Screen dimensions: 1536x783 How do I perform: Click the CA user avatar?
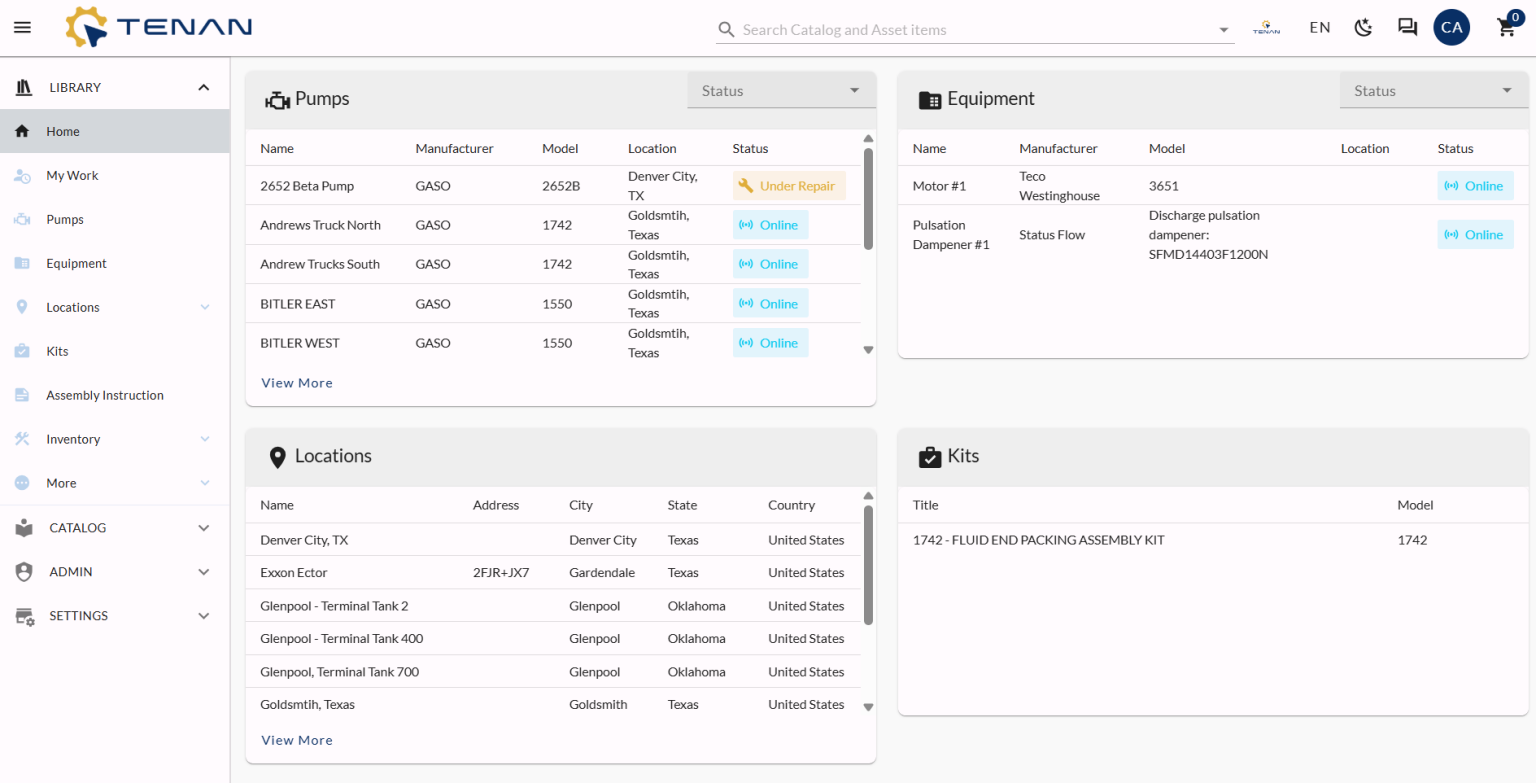click(1451, 27)
